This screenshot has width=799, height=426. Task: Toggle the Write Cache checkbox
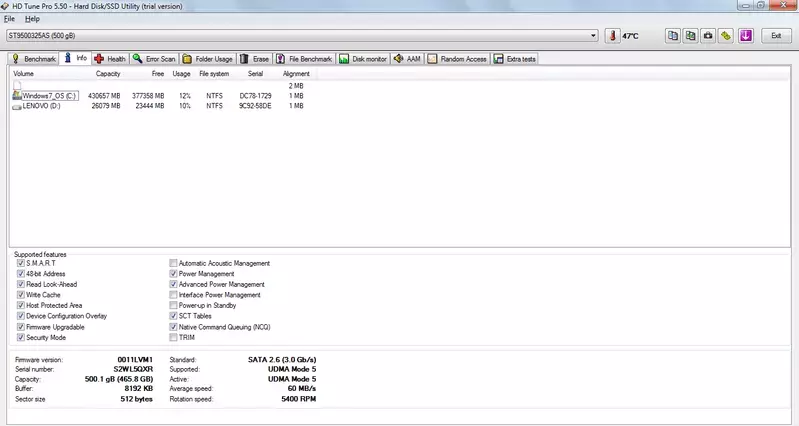tap(21, 295)
